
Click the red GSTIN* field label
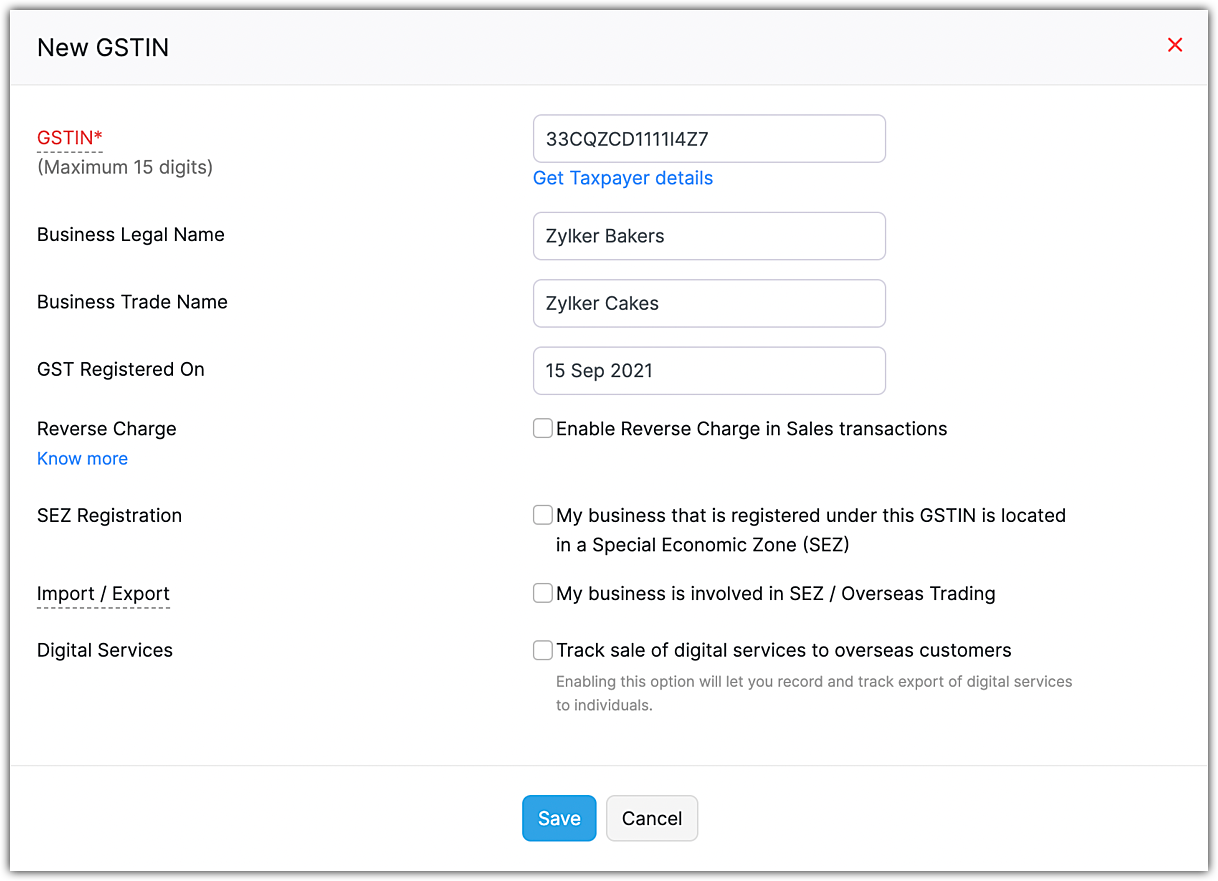pyautogui.click(x=70, y=138)
